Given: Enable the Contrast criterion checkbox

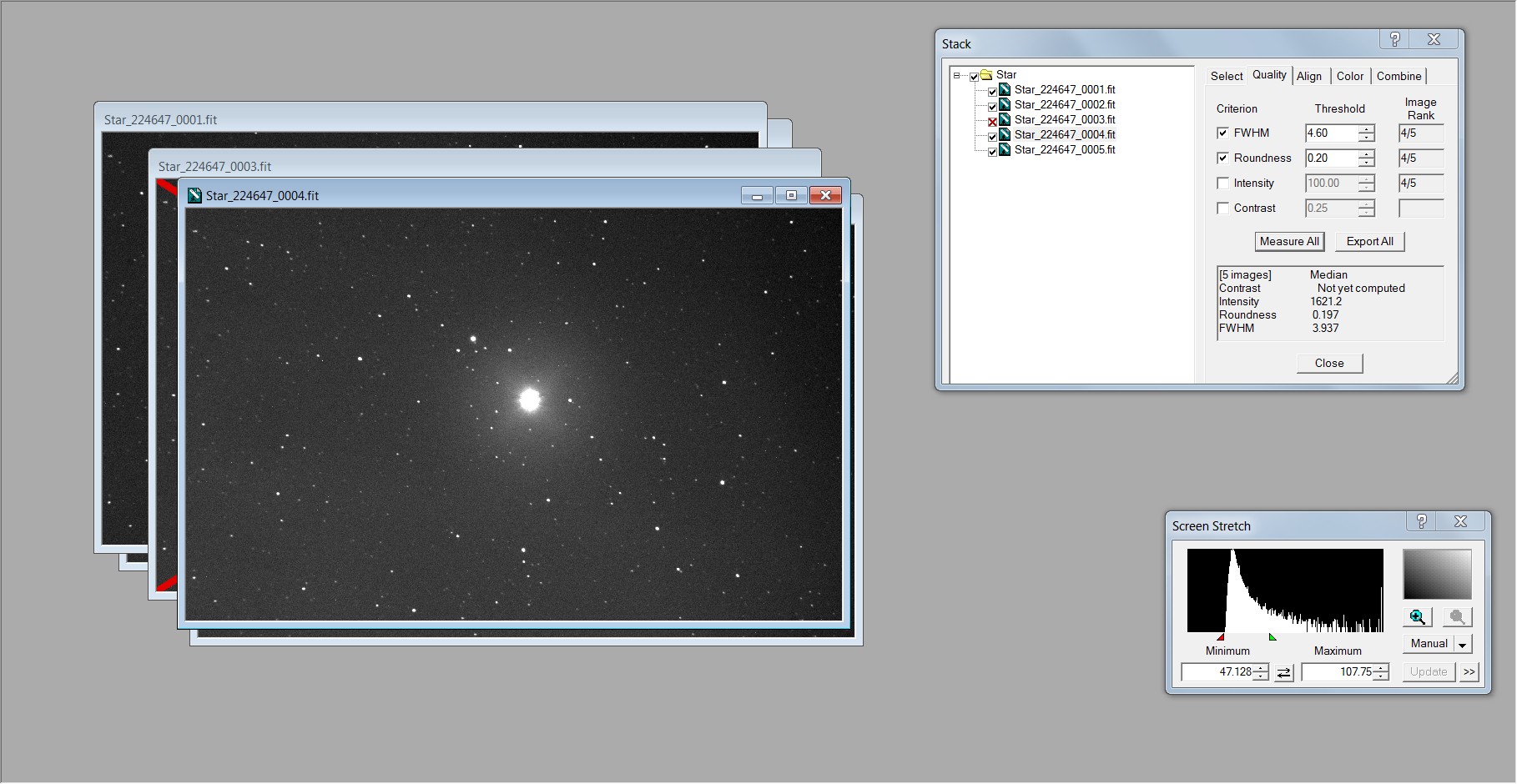Looking at the screenshot, I should pyautogui.click(x=1223, y=208).
